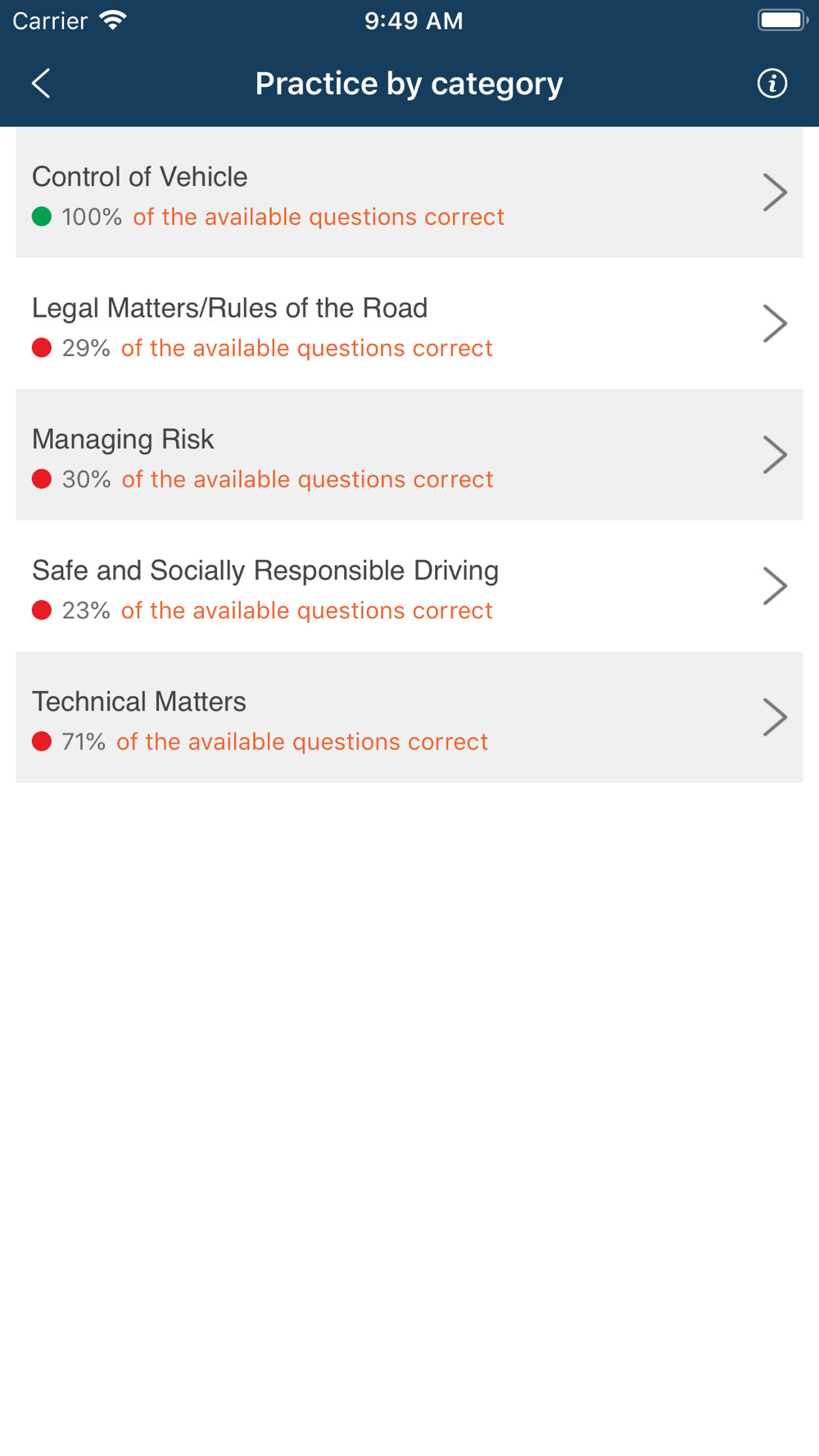Viewport: 819px width, 1456px height.
Task: Click the 30% questions correct text
Action: (x=278, y=479)
